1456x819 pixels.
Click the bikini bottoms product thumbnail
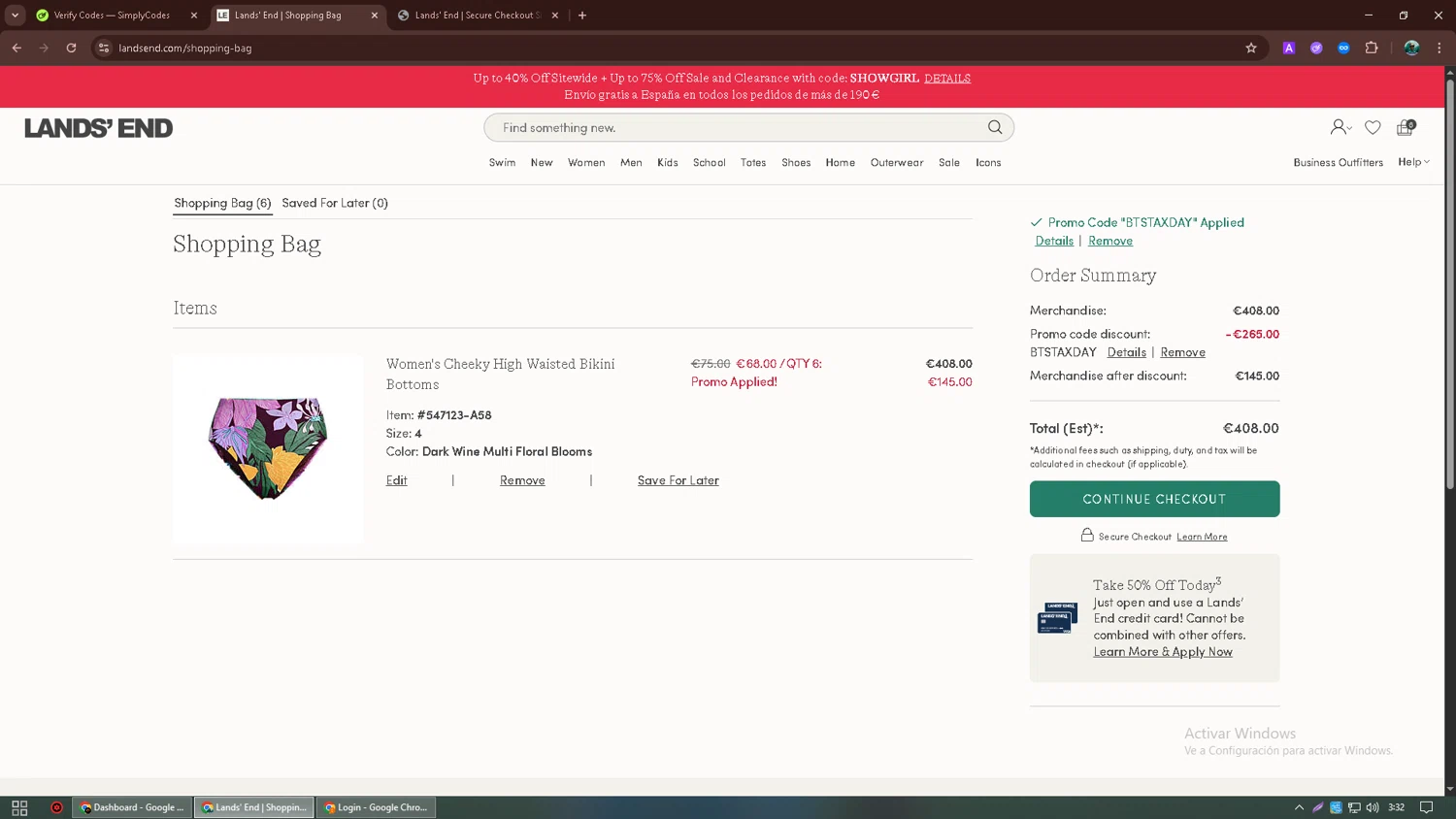click(x=268, y=449)
